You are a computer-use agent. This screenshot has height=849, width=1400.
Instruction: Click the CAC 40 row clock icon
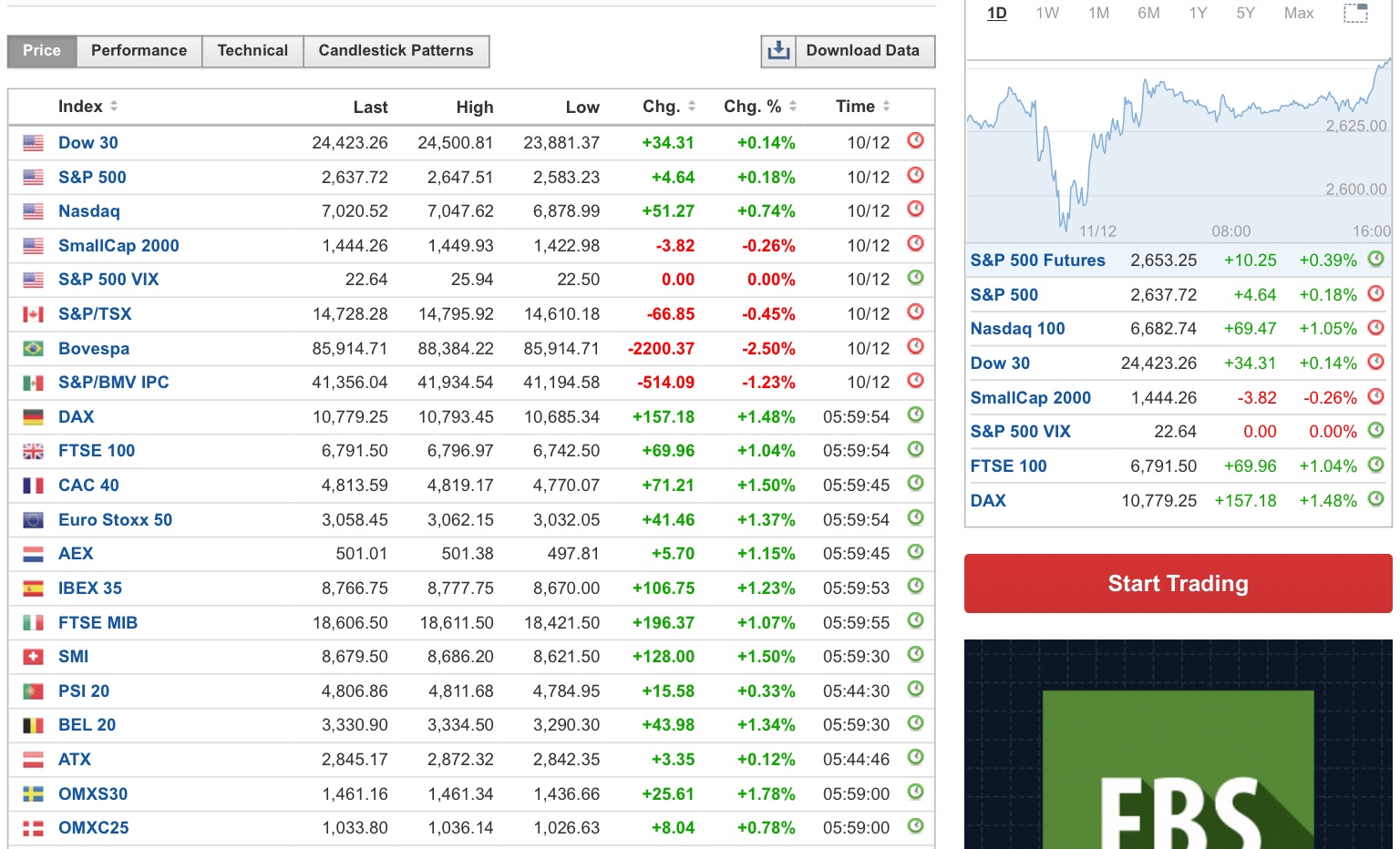[916, 483]
